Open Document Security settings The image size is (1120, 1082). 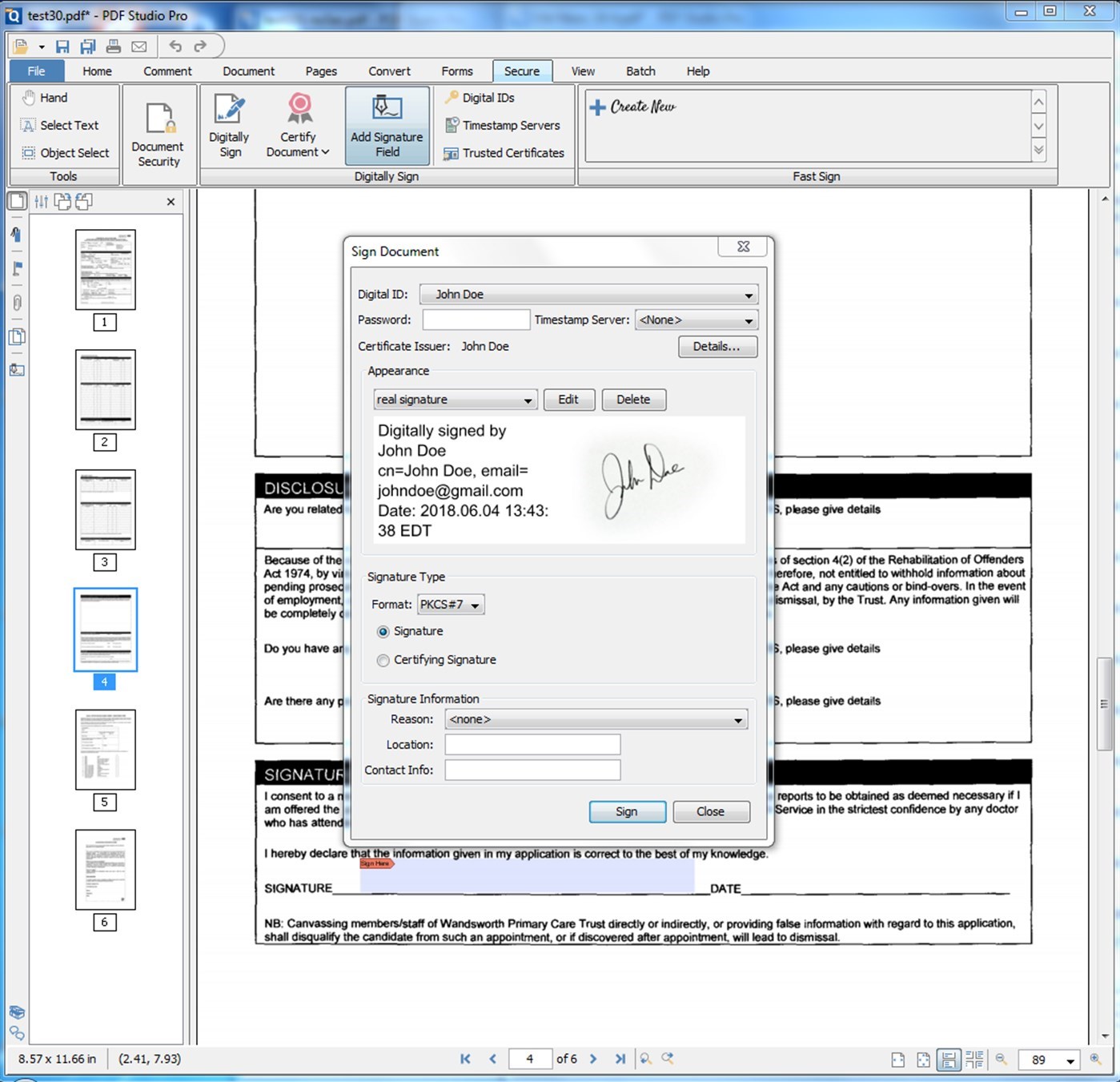click(158, 135)
